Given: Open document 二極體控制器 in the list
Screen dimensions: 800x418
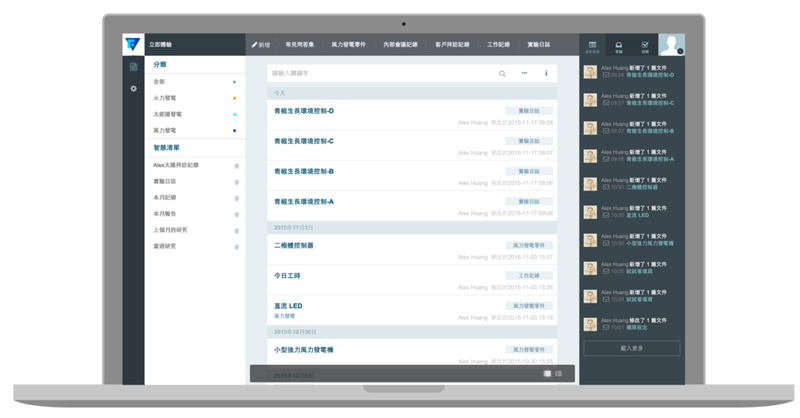Looking at the screenshot, I should point(293,245).
